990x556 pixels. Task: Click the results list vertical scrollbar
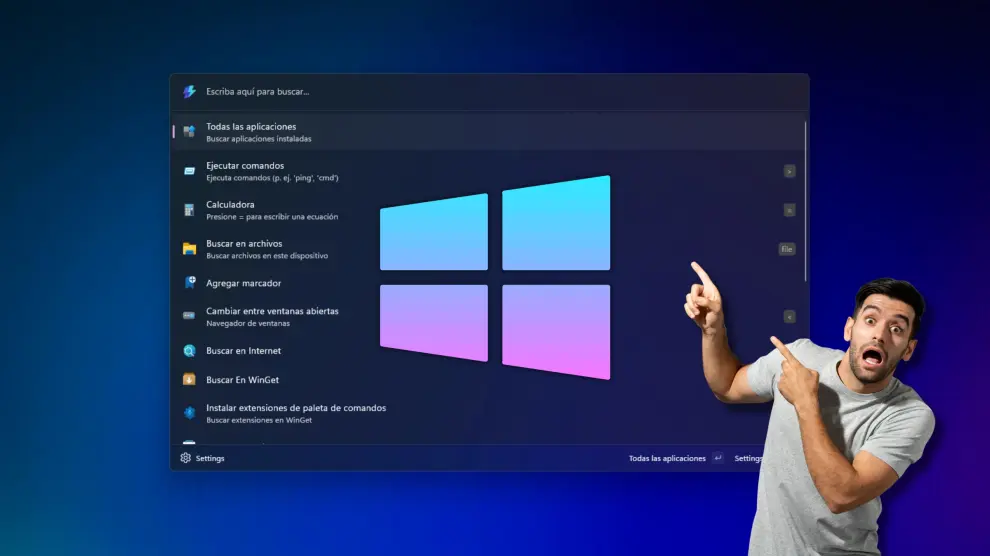(x=805, y=200)
